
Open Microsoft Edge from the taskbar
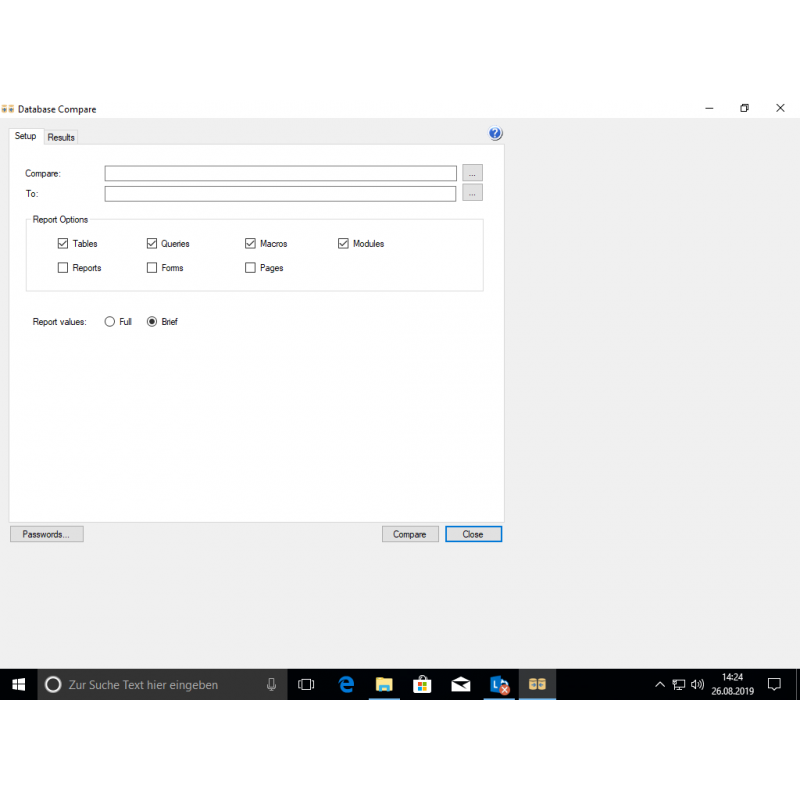(346, 685)
